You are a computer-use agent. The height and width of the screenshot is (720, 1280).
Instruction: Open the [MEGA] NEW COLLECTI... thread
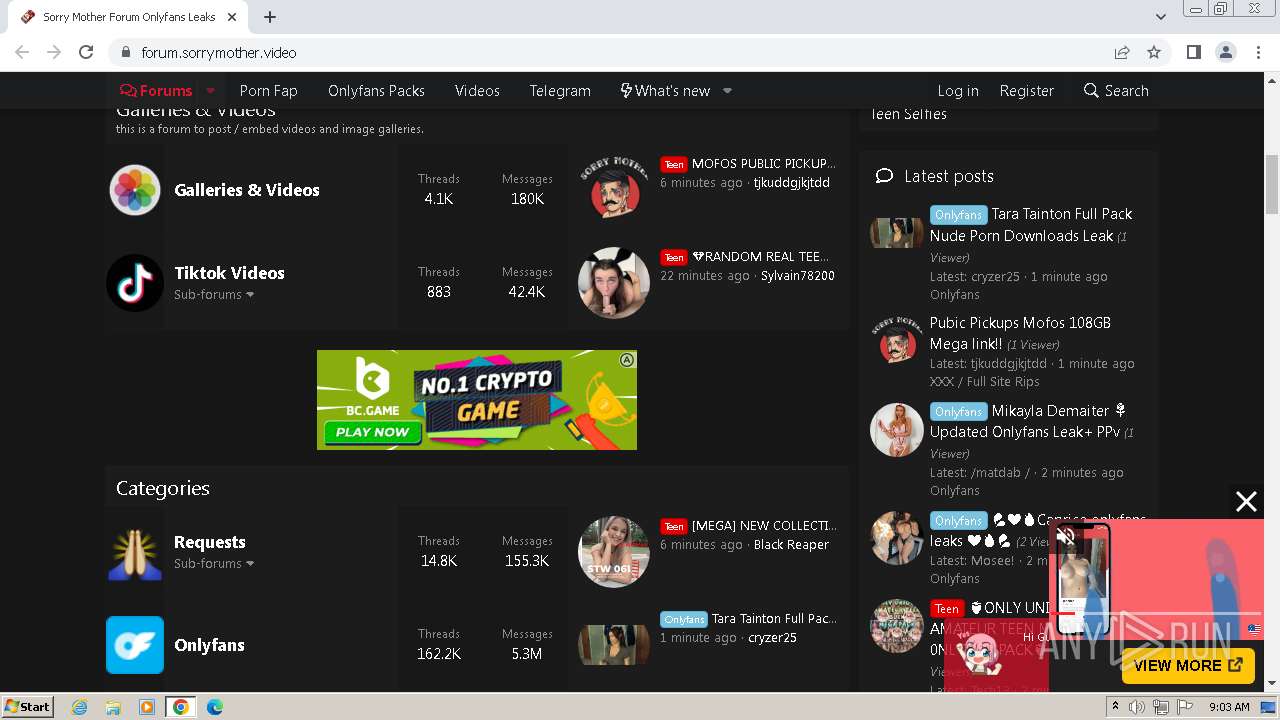pos(764,525)
